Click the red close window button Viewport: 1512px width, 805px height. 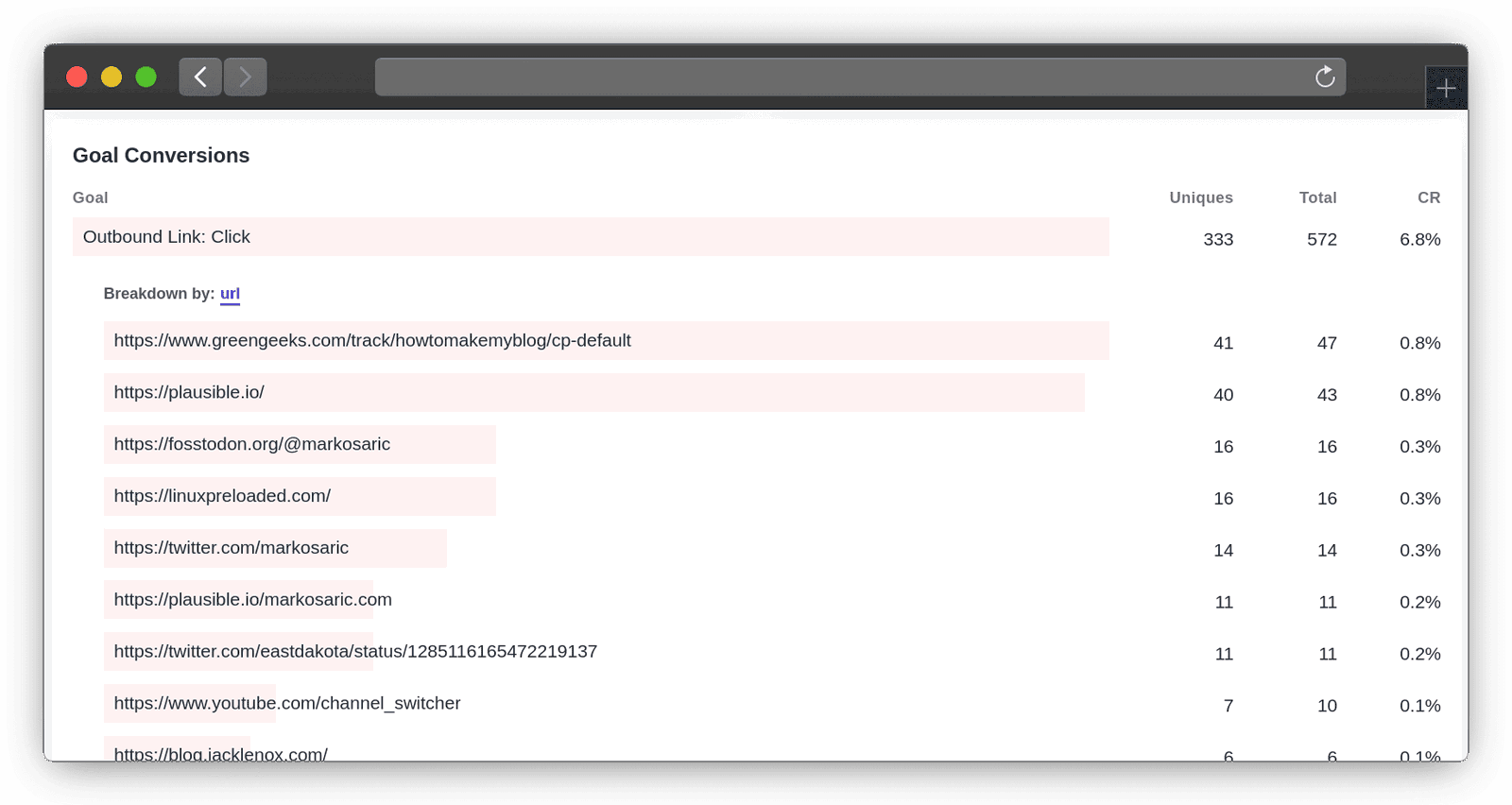pos(77,77)
